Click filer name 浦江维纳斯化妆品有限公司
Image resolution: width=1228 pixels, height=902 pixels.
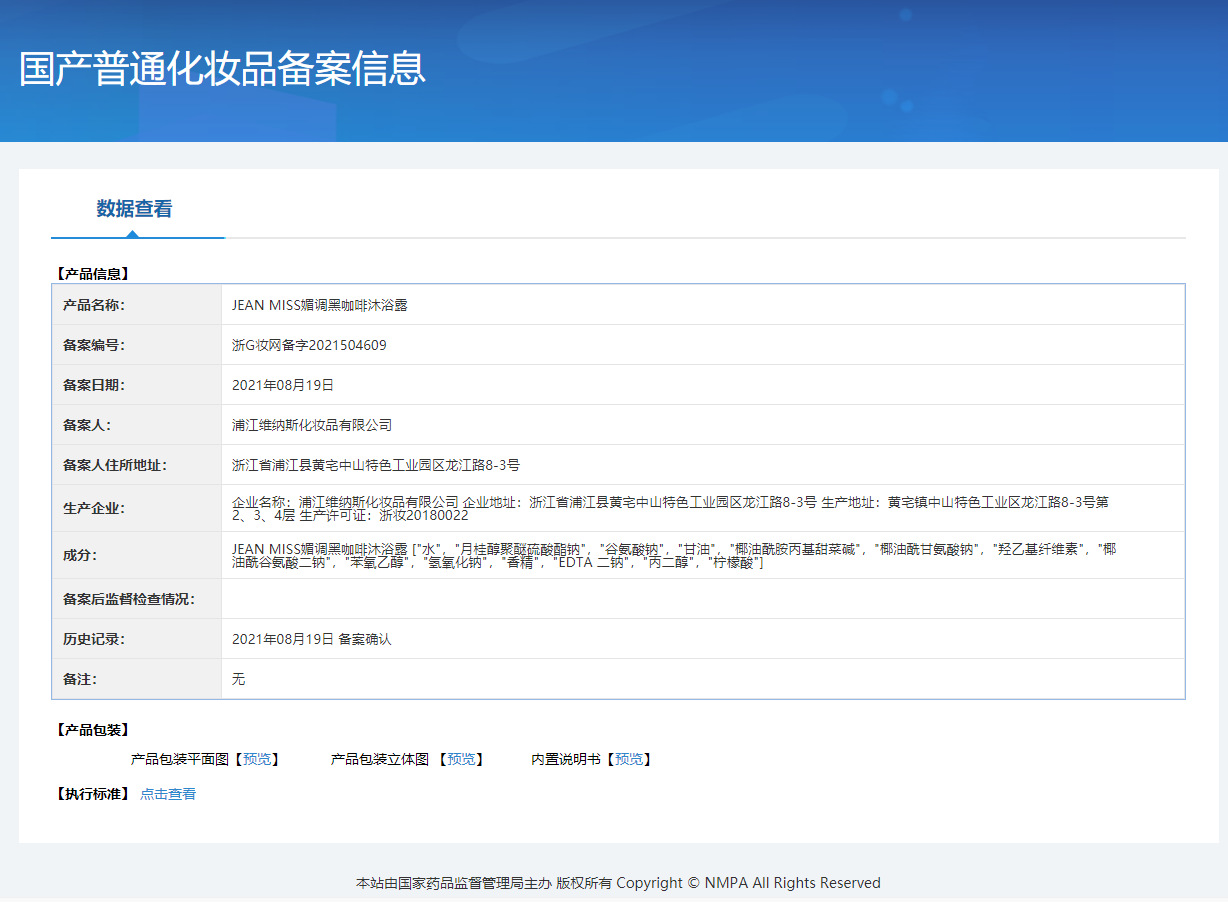pos(312,425)
